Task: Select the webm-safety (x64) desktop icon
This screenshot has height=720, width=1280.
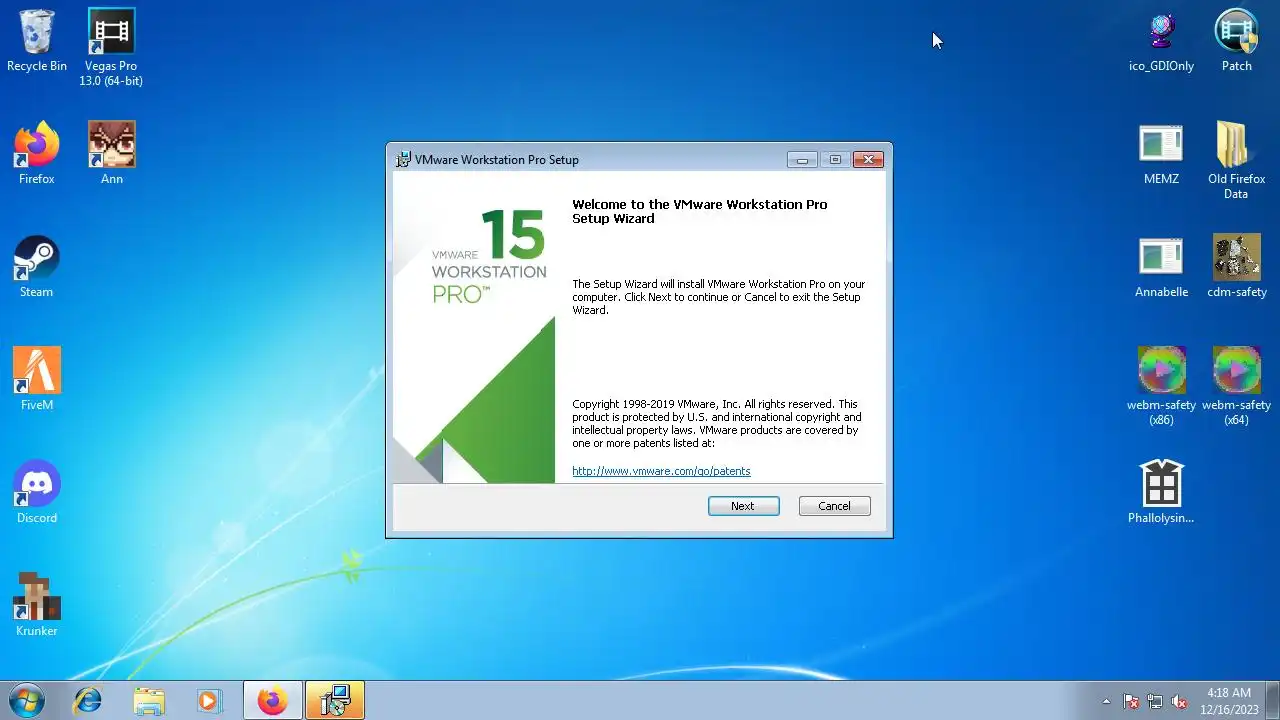Action: [x=1236, y=386]
